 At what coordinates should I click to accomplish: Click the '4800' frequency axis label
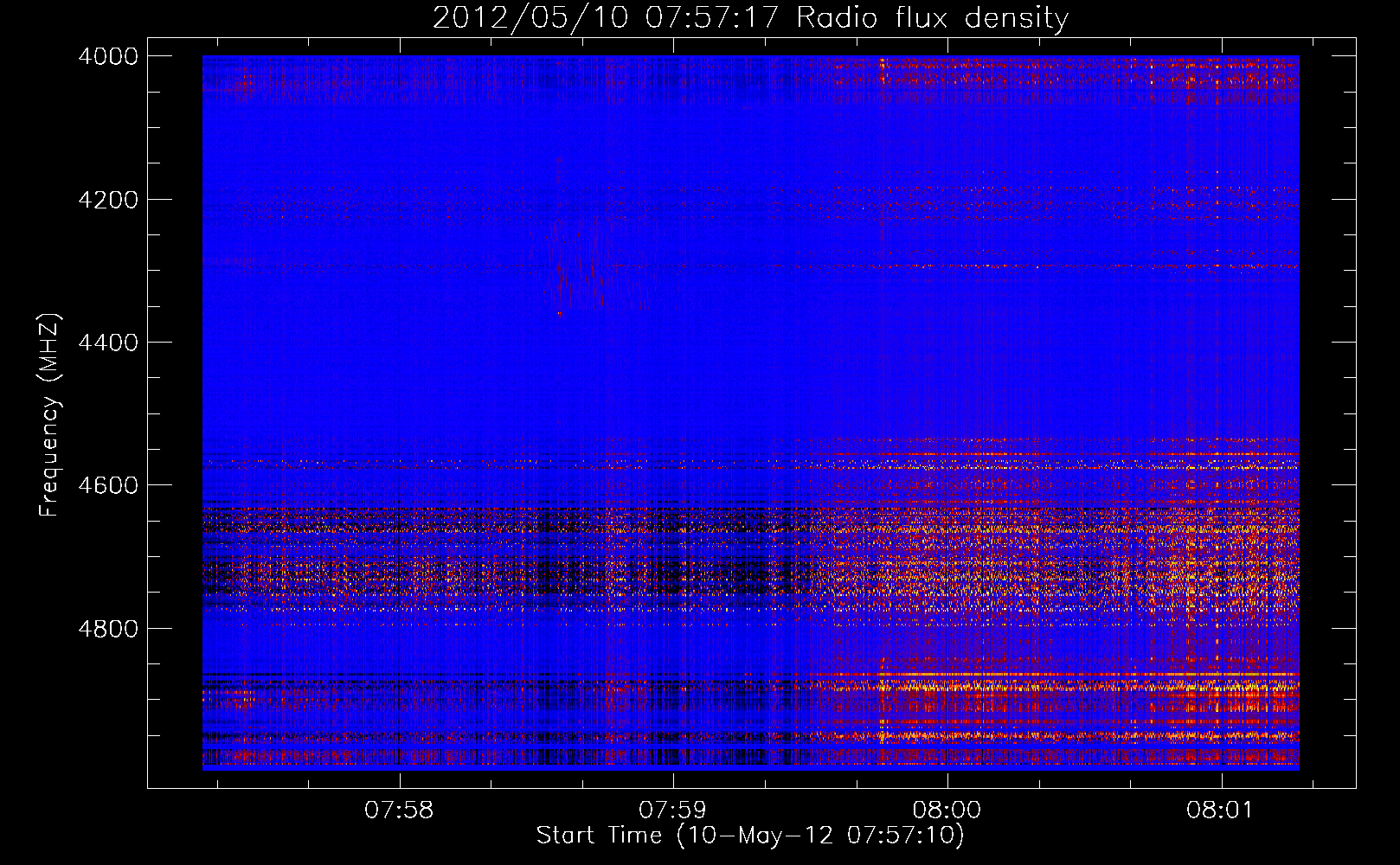click(x=108, y=629)
